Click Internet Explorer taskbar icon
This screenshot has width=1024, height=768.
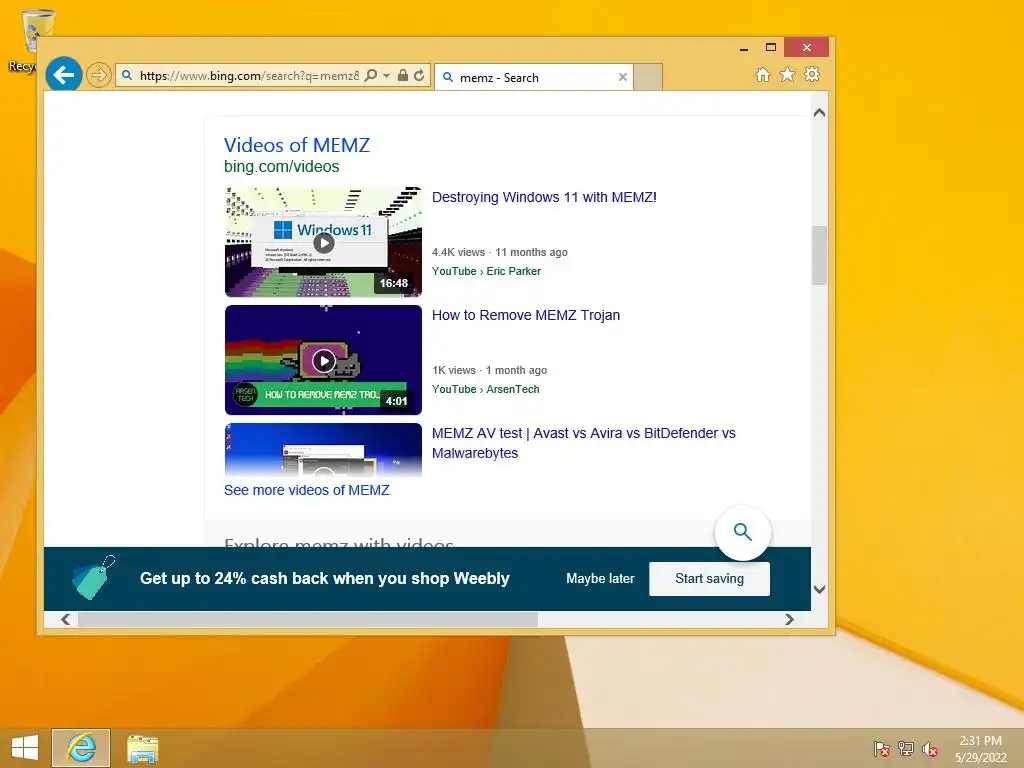(81, 748)
